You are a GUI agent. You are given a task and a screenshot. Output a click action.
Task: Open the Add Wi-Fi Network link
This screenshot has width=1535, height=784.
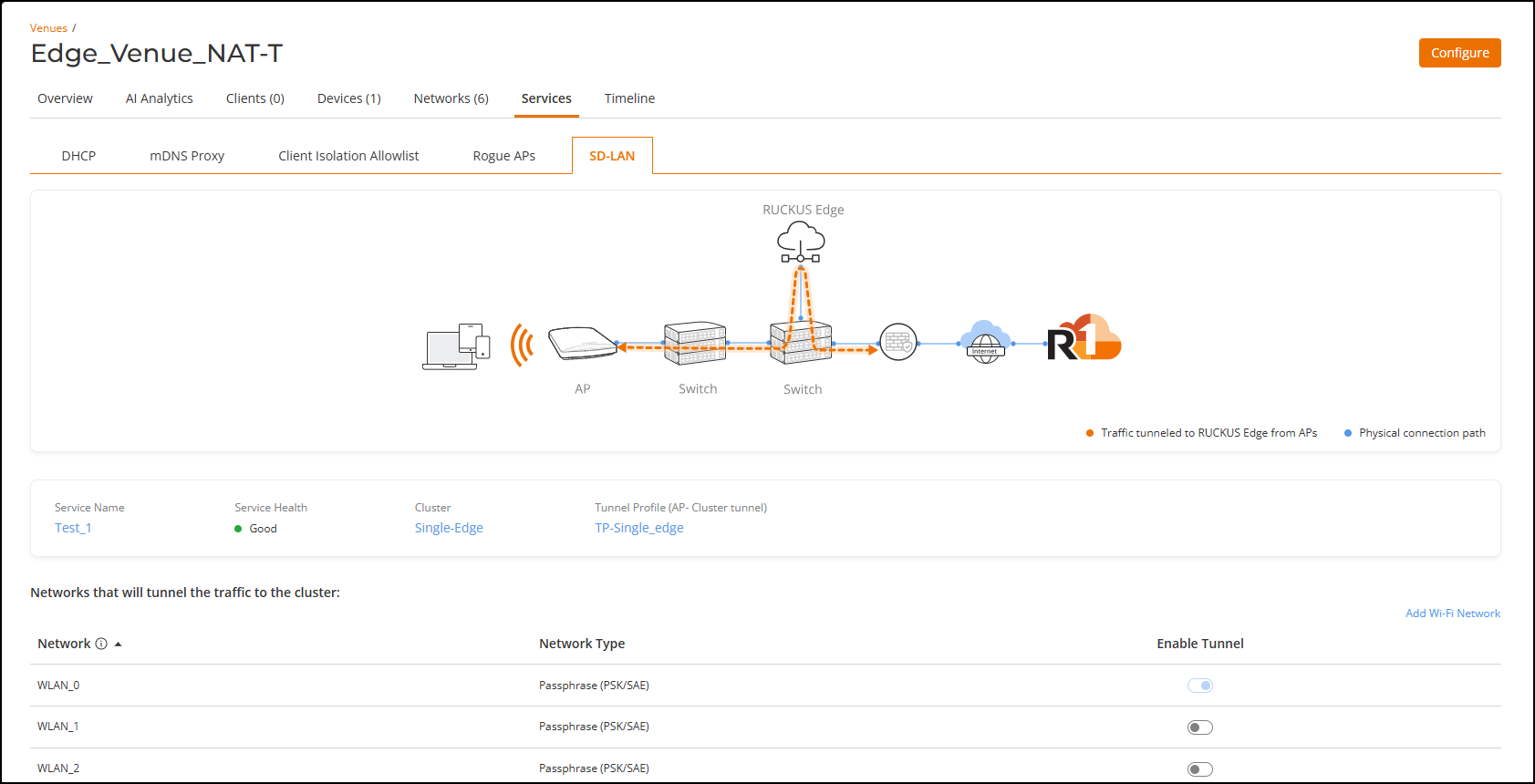[1452, 614]
